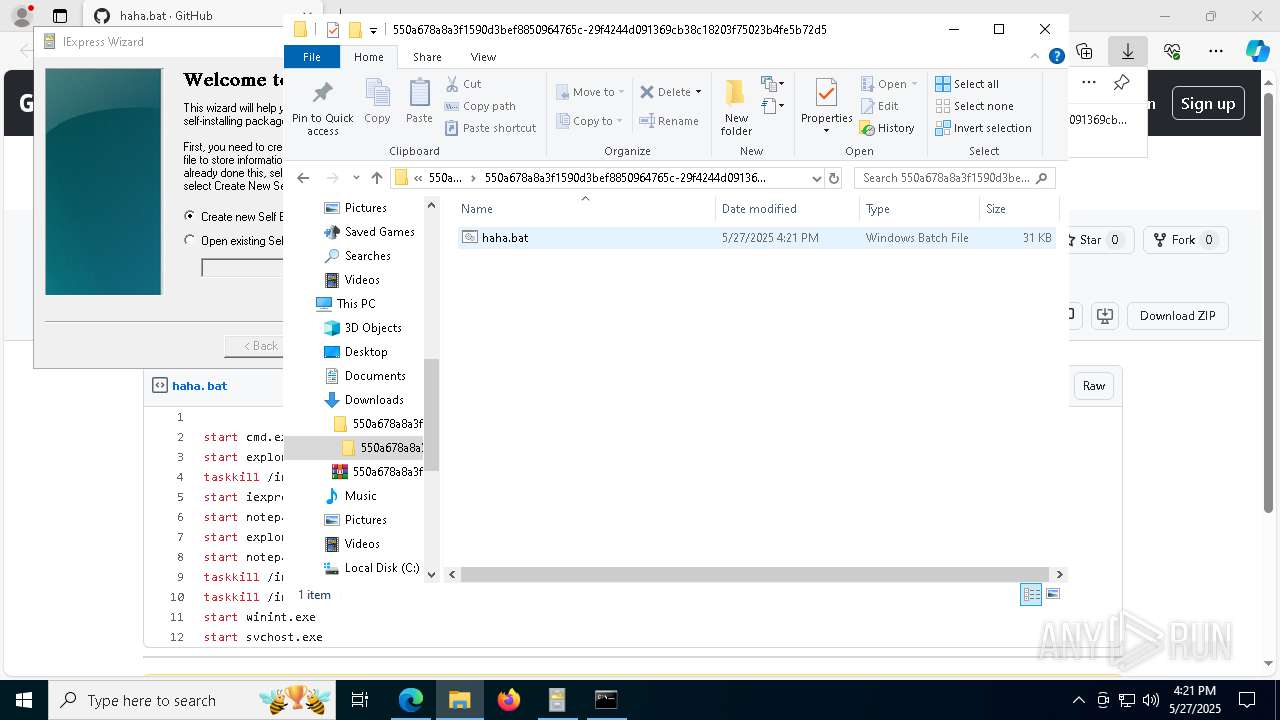
Task: Switch to large icons view in status bar
Action: 1052,594
